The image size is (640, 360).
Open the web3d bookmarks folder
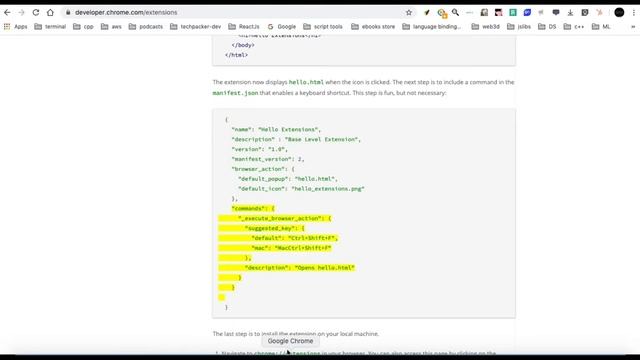(x=486, y=27)
